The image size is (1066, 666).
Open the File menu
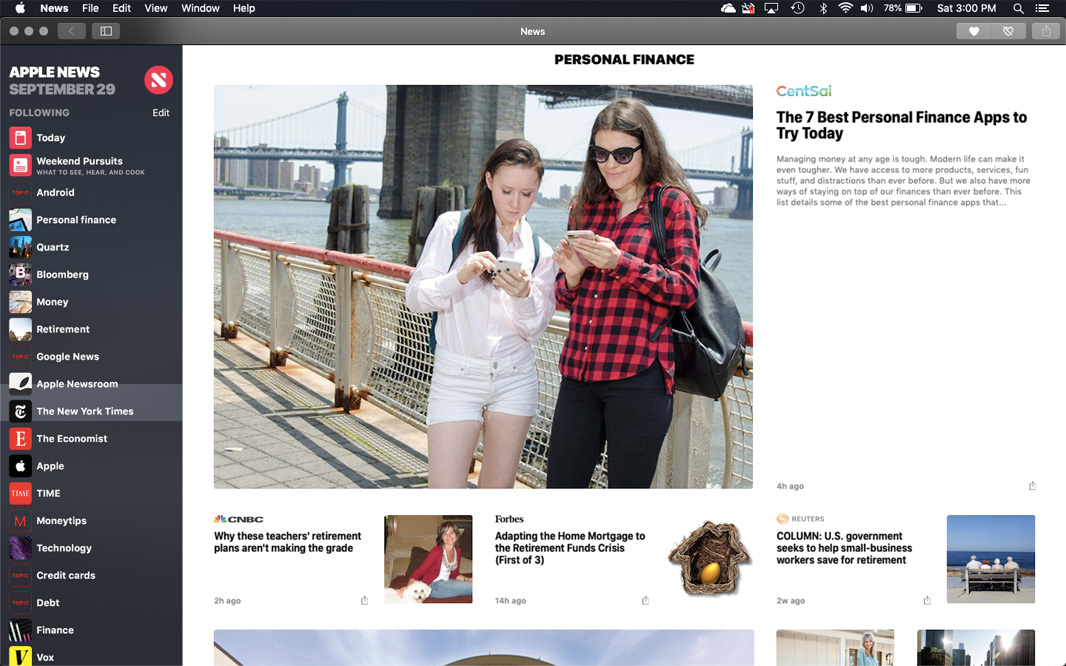[x=90, y=8]
